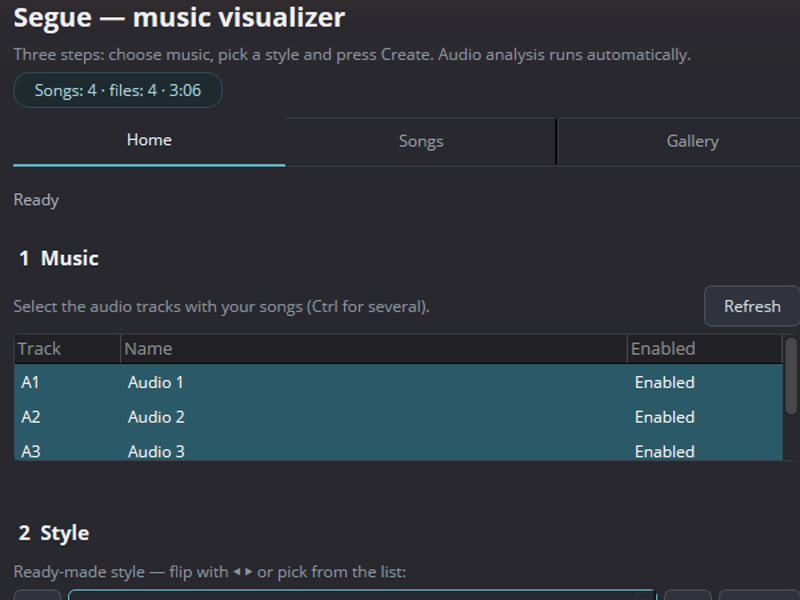The width and height of the screenshot is (800, 600).
Task: Click the Name column header
Action: (373, 349)
